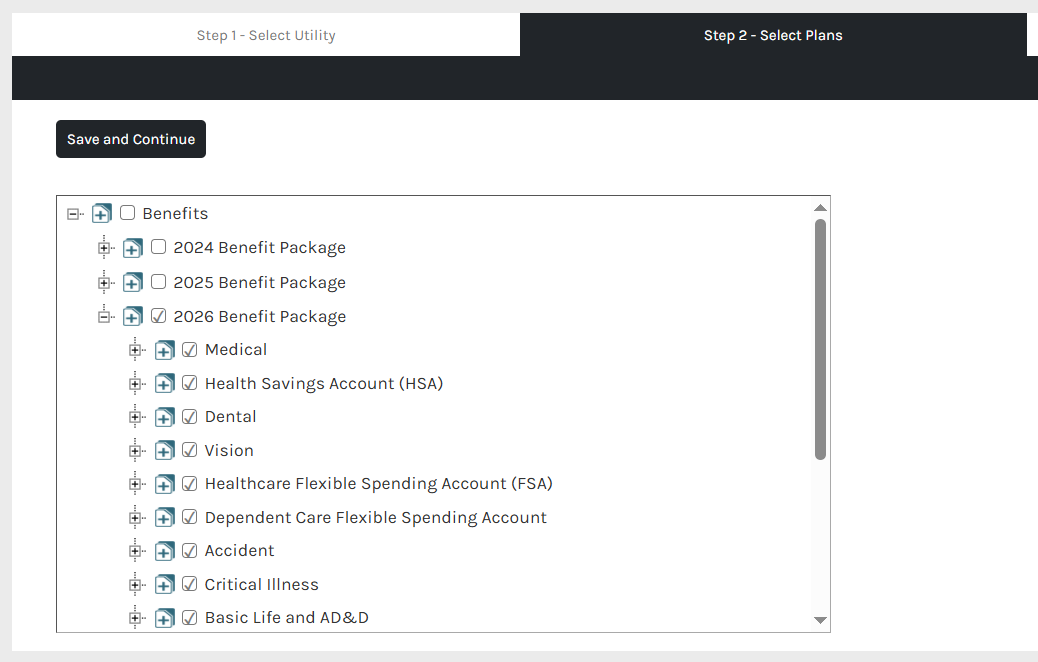Check the 2025 Benefit Package checkbox
This screenshot has width=1038, height=662.
pyautogui.click(x=158, y=281)
